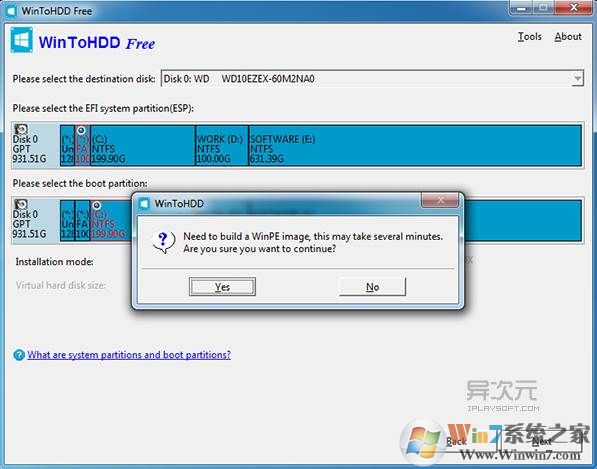Click the WinToHDD logo icon in header

click(x=21, y=40)
